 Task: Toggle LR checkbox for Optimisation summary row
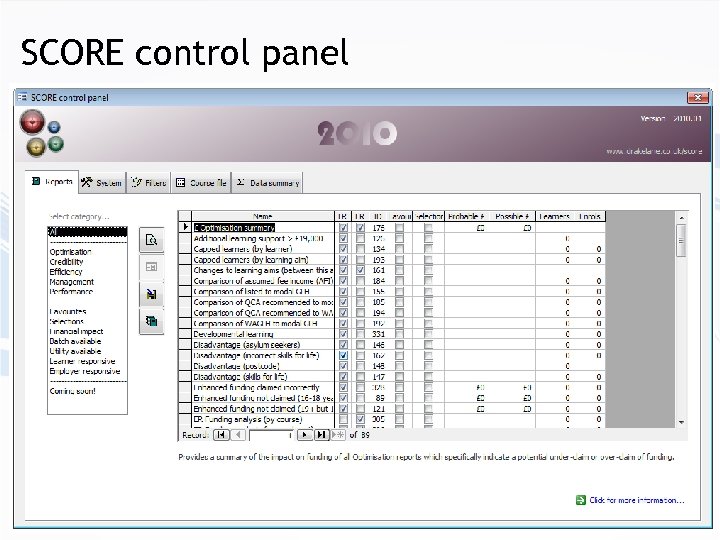(x=343, y=227)
